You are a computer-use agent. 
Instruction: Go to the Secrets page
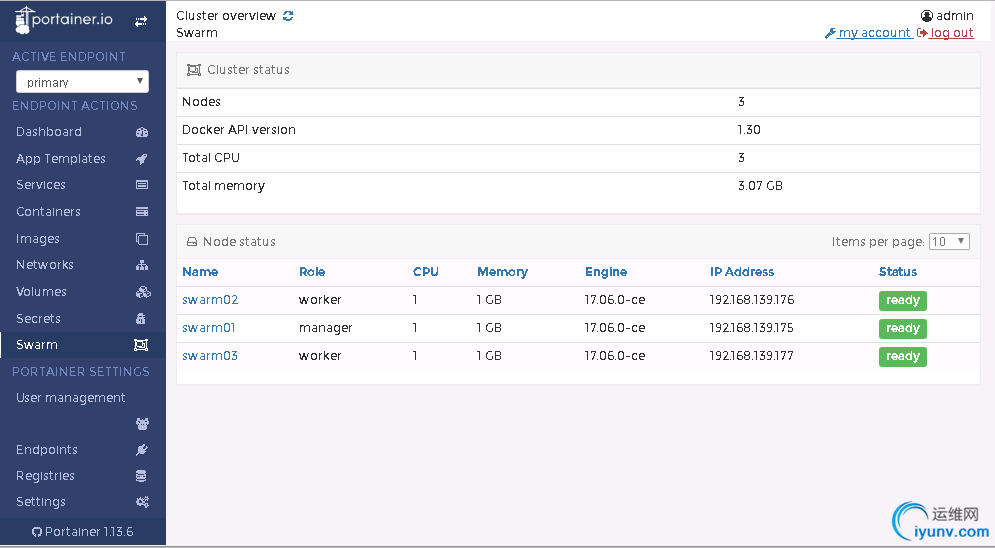[x=38, y=318]
